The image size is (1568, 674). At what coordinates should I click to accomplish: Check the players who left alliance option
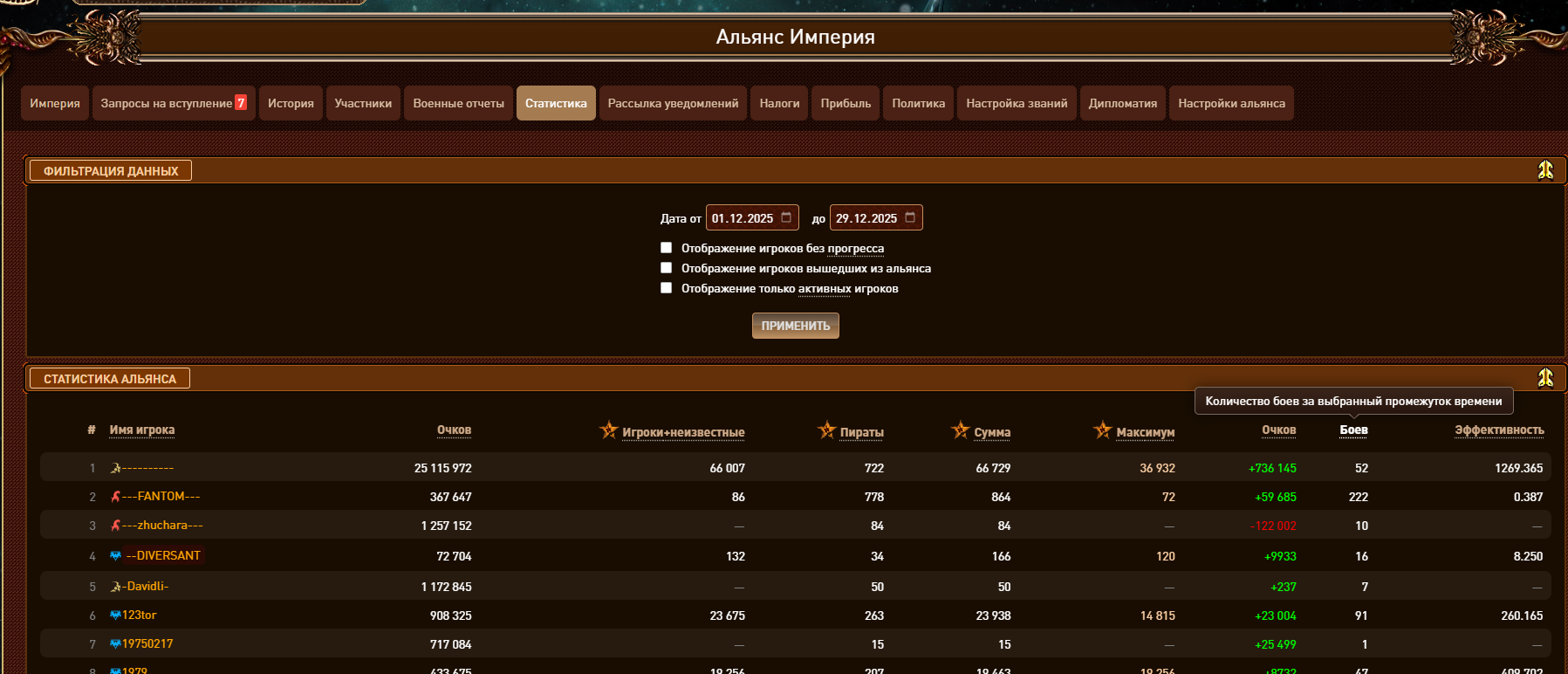667,268
